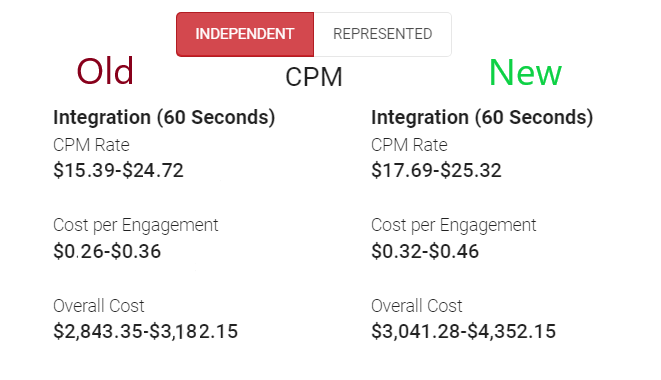Viewport: 661px width, 380px height.
Task: Click the red Old label
Action: tap(105, 71)
